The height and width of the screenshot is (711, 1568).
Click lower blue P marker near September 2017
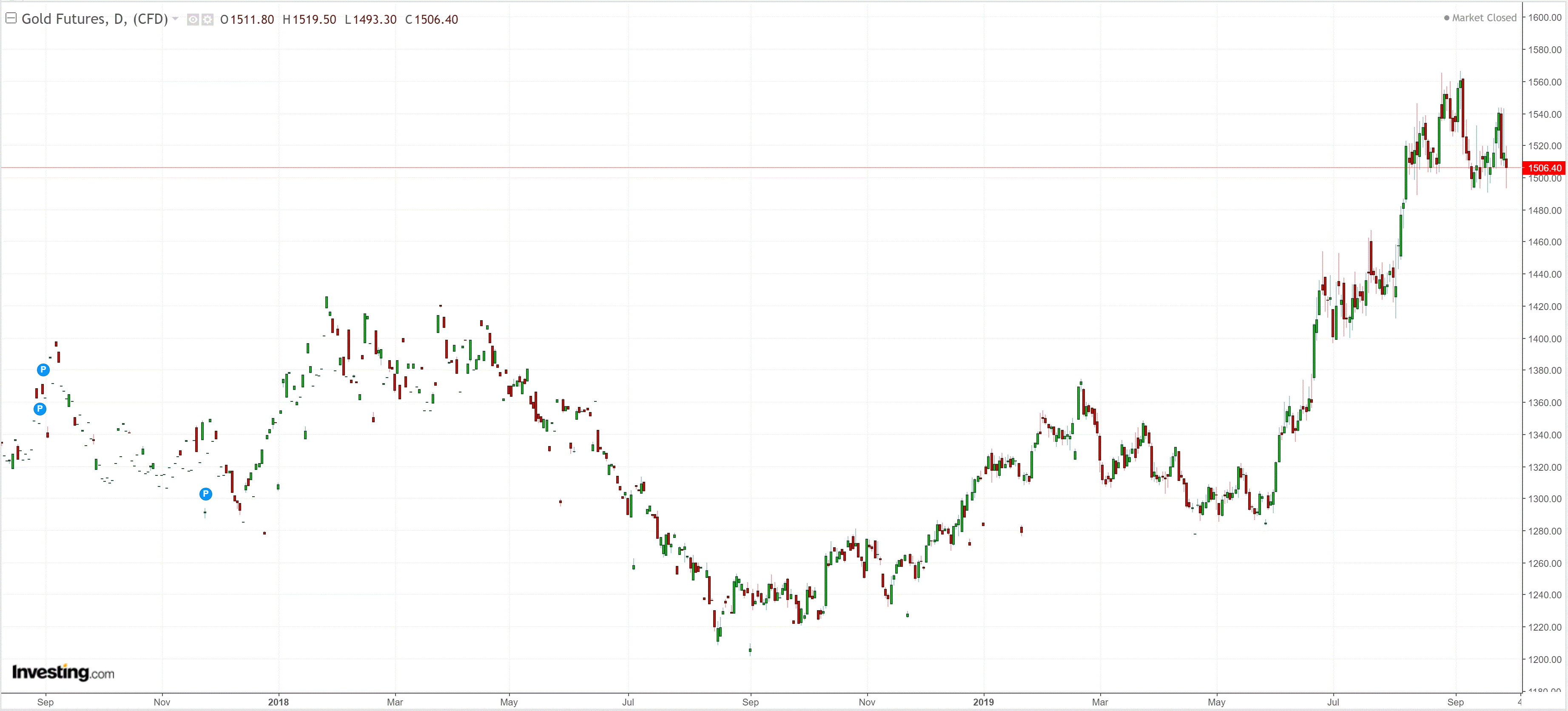(40, 409)
